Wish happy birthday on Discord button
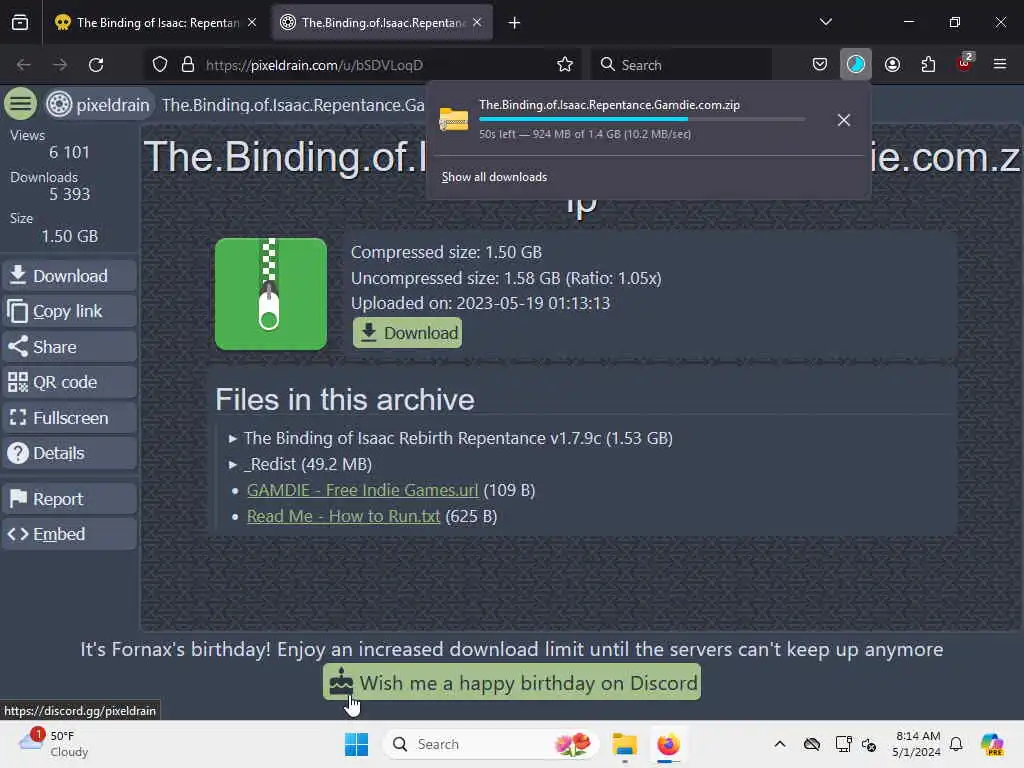1024x768 pixels. coord(512,682)
